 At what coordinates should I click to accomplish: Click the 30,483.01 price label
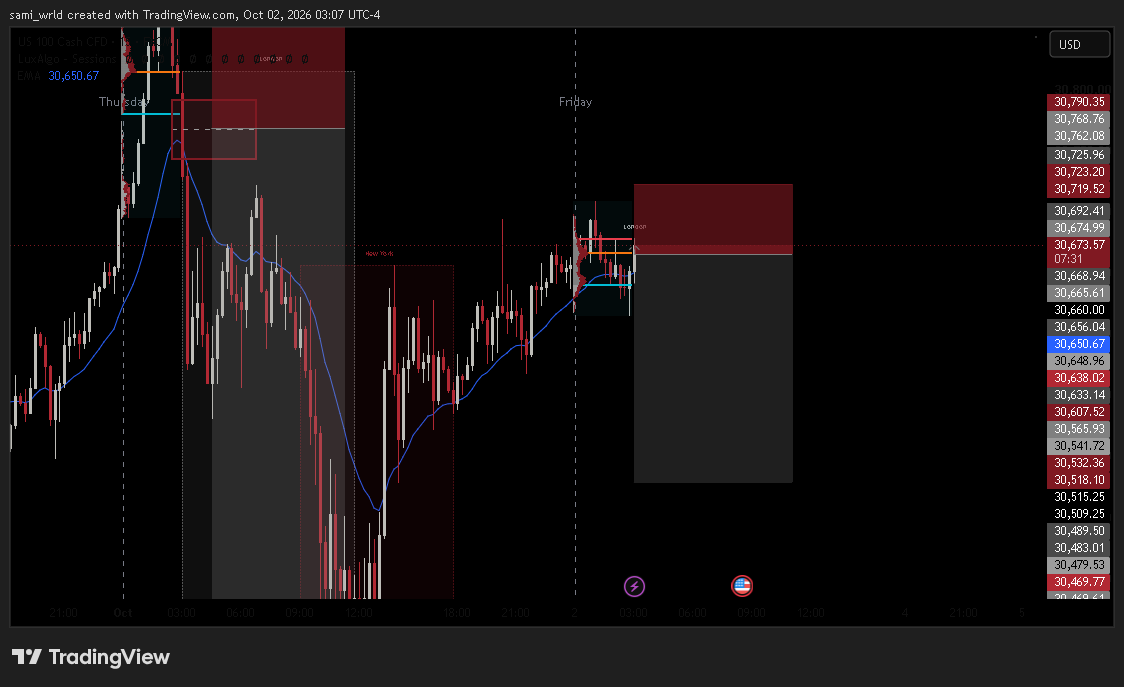(1079, 548)
